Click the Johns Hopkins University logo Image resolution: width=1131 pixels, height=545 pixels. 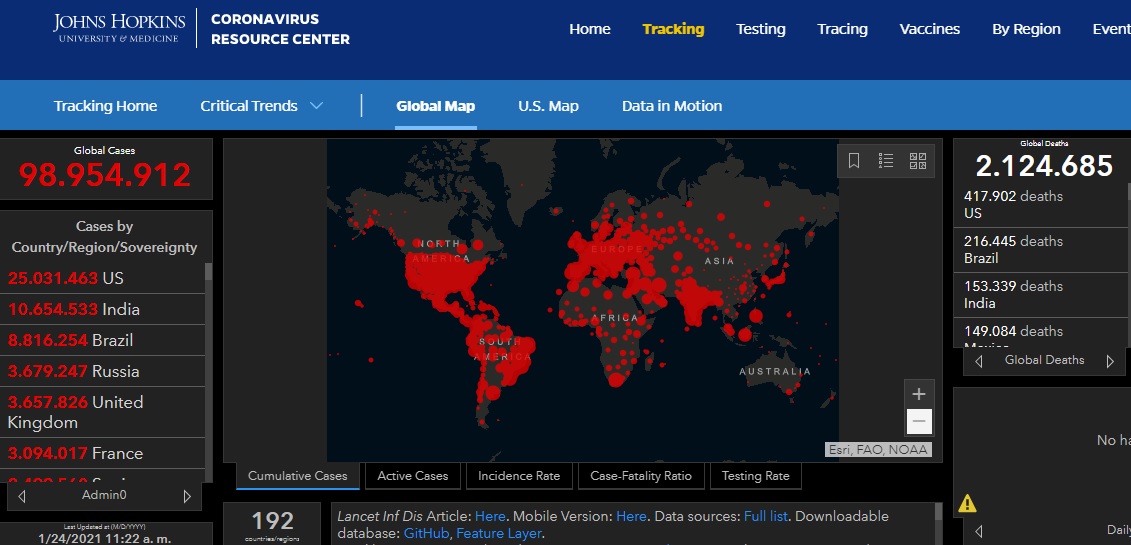pos(118,27)
